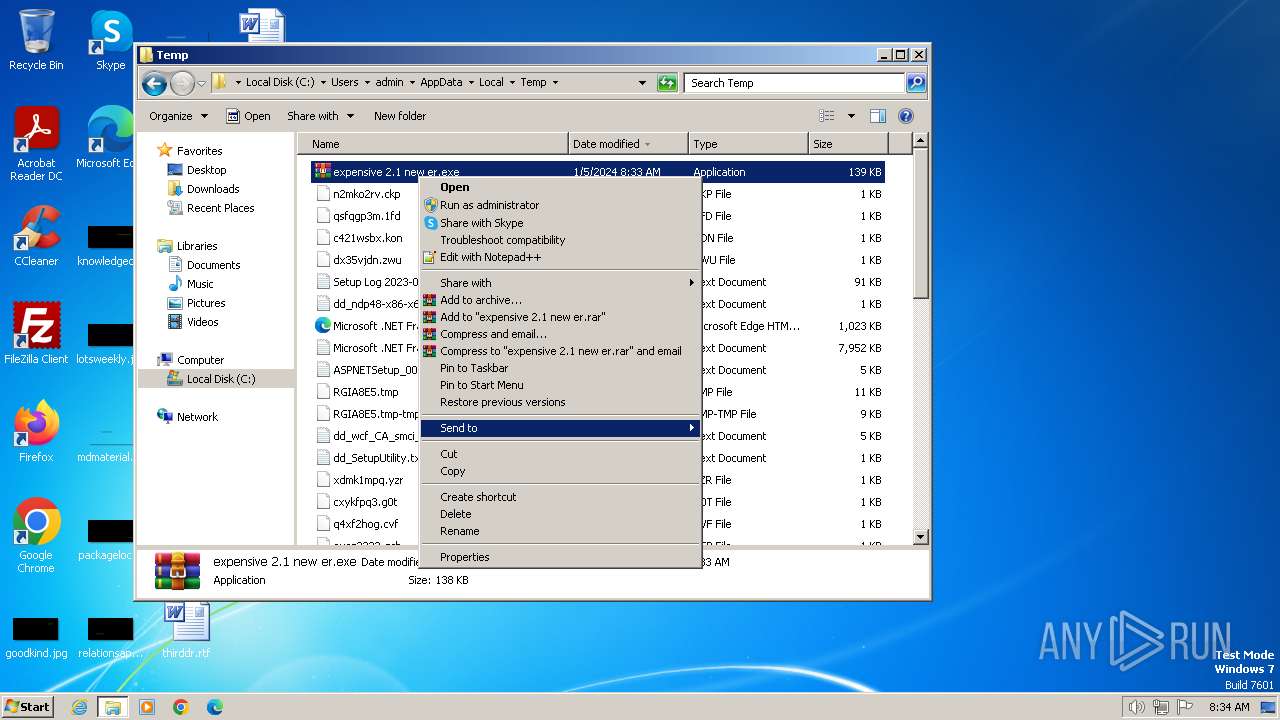Open the Organize dropdown
The image size is (1280, 720).
click(178, 116)
